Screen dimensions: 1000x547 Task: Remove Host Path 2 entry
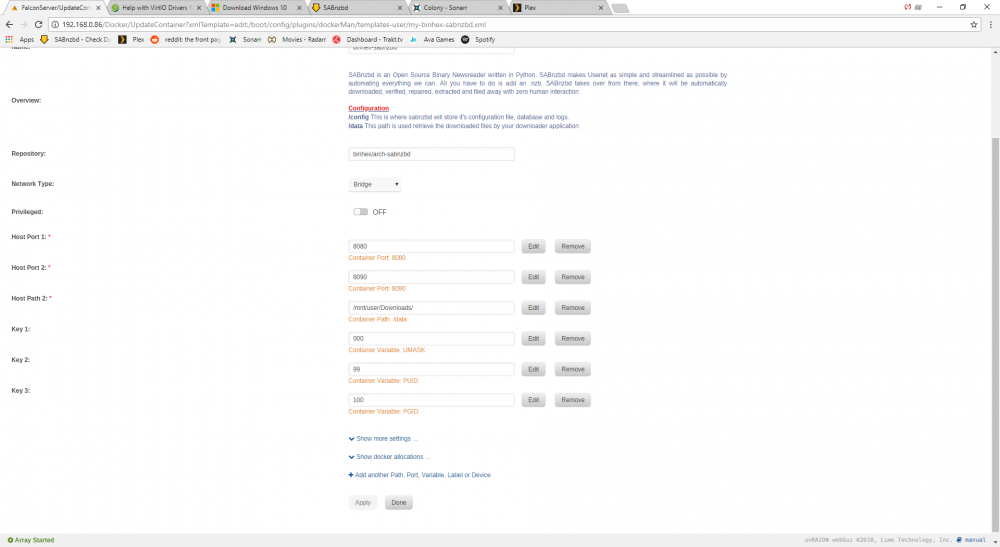573,307
